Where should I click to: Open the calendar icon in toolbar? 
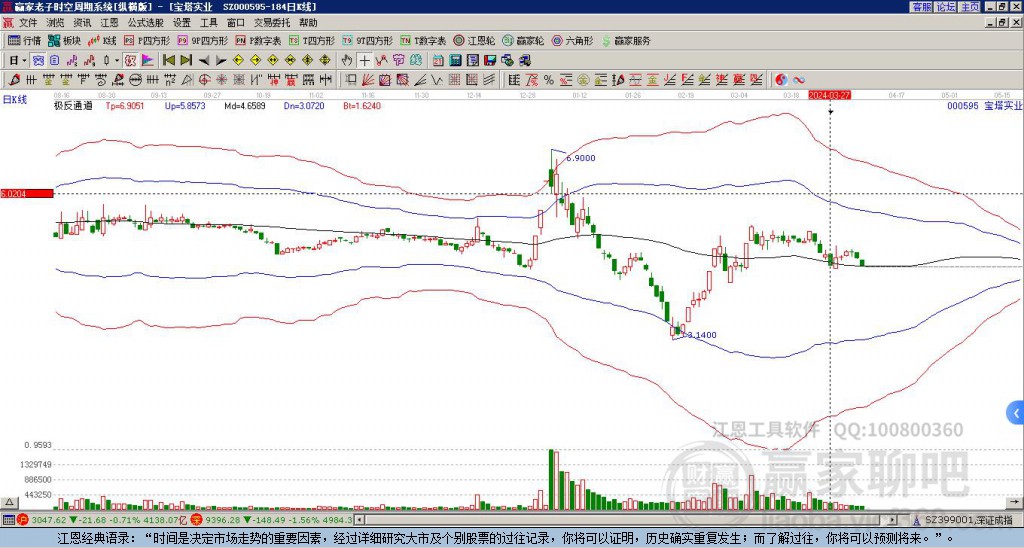[x=438, y=60]
